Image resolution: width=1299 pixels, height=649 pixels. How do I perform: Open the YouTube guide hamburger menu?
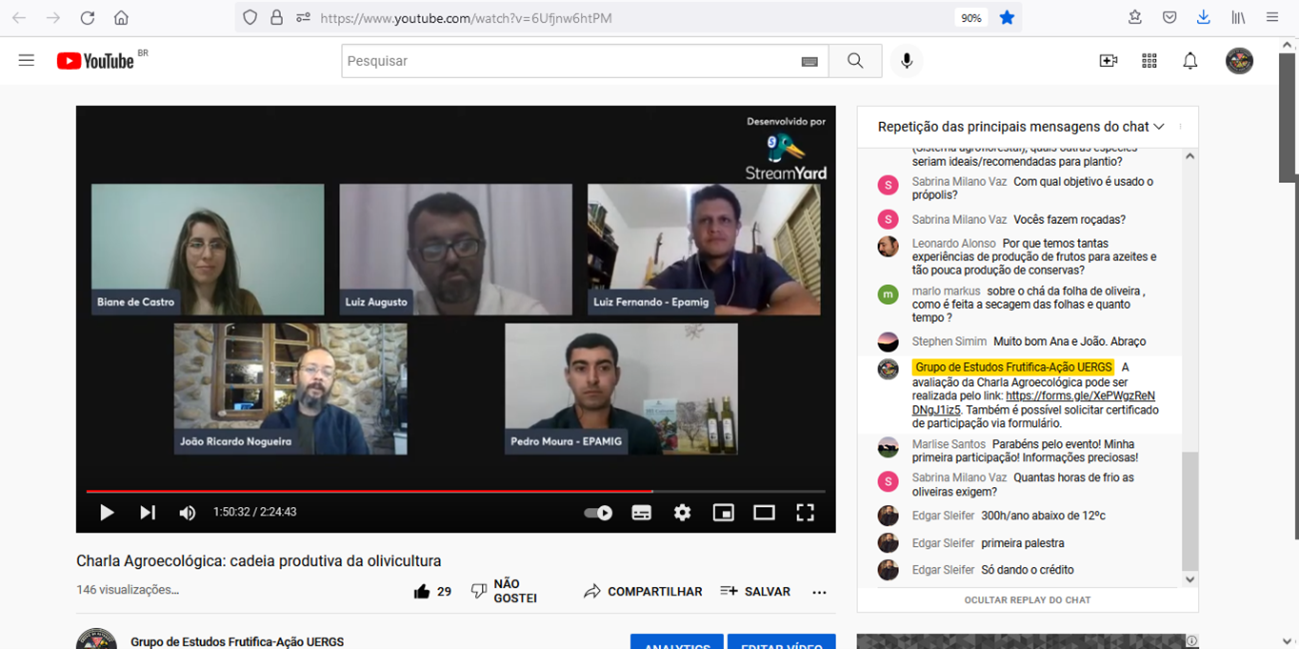(x=26, y=60)
